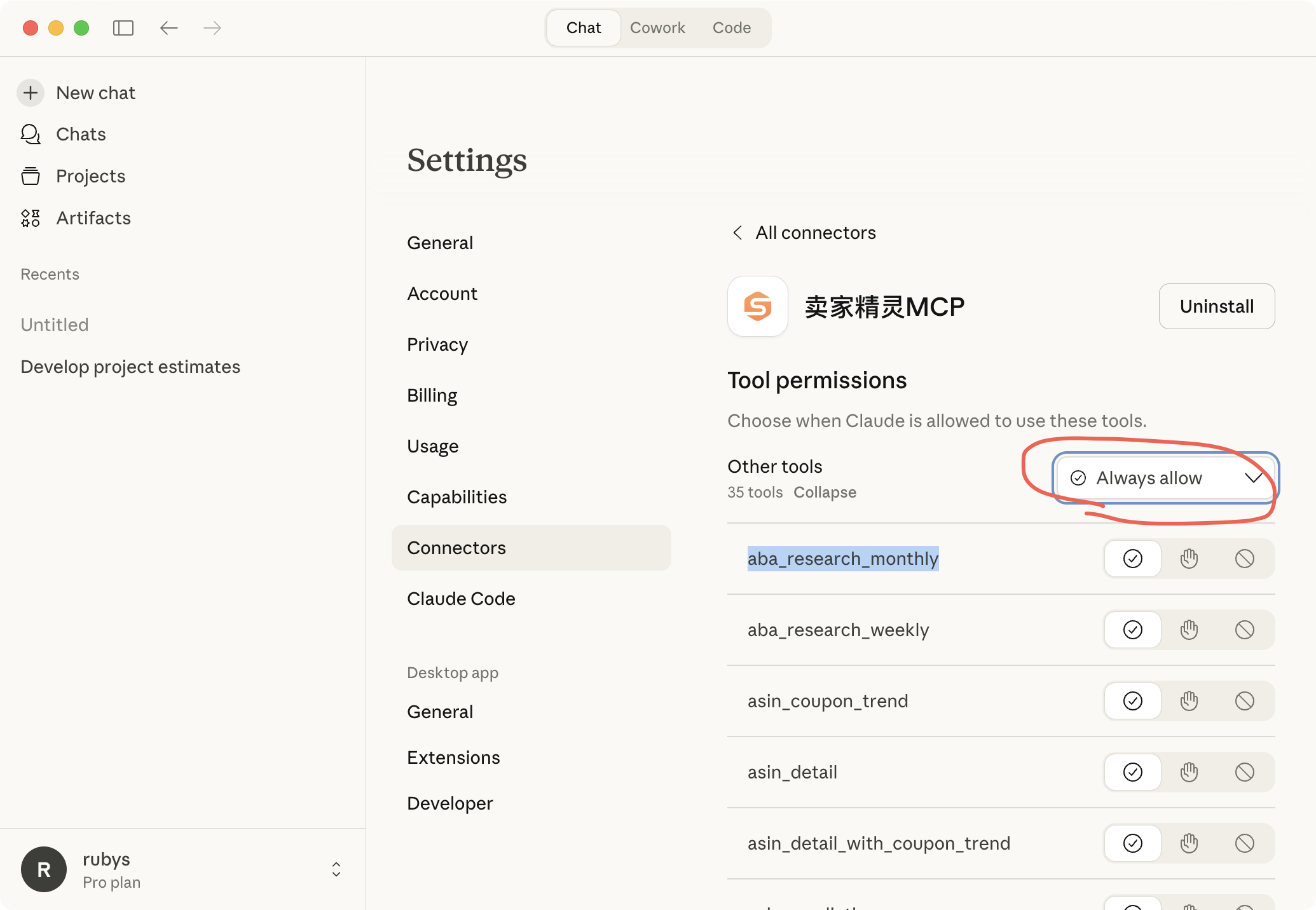The image size is (1316, 910).
Task: Open the Develop project estimates chat
Action: (x=130, y=367)
